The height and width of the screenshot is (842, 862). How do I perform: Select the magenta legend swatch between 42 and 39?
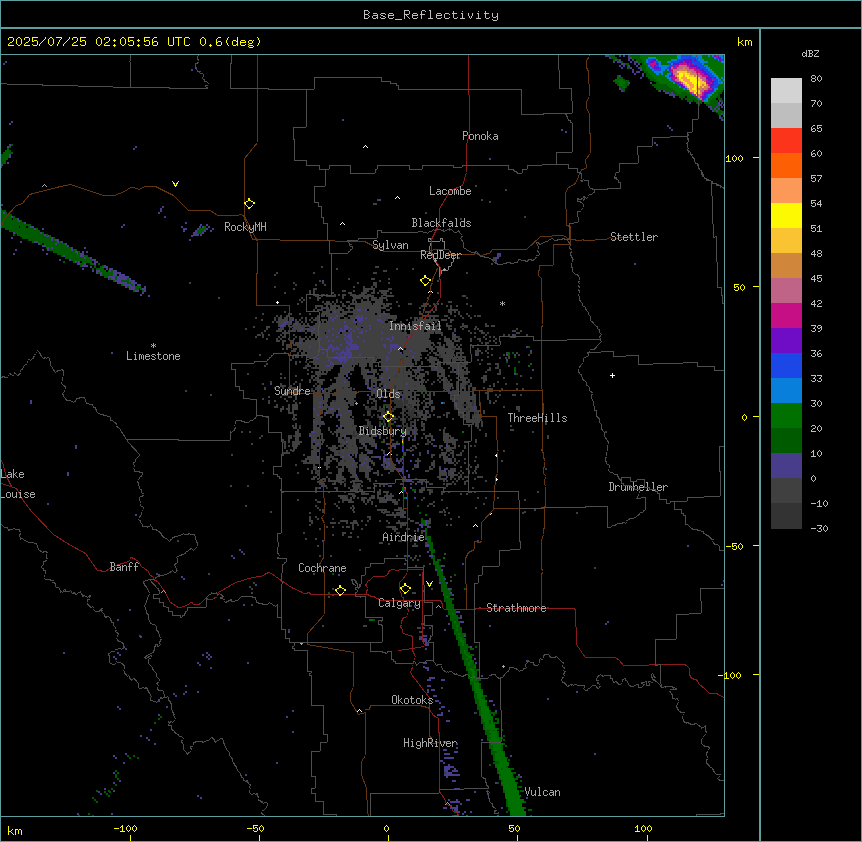pos(786,315)
